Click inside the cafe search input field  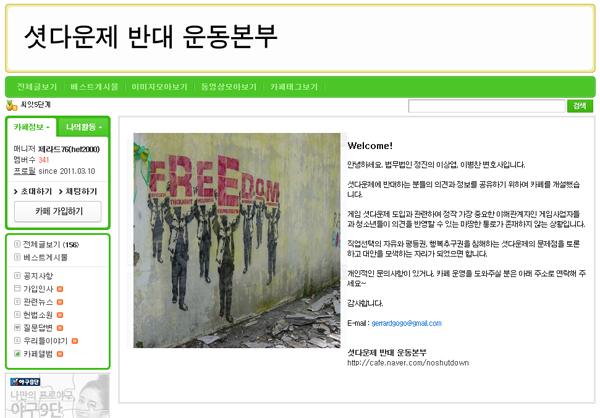click(x=486, y=106)
